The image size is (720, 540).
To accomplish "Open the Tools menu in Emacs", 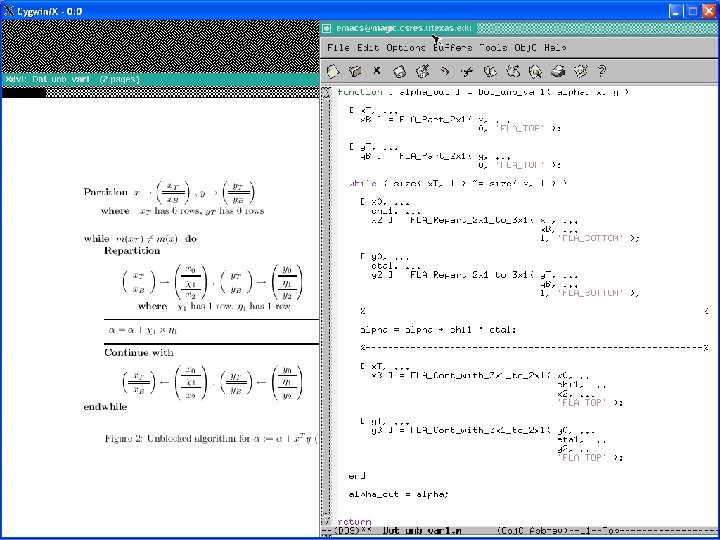I will tap(493, 48).
